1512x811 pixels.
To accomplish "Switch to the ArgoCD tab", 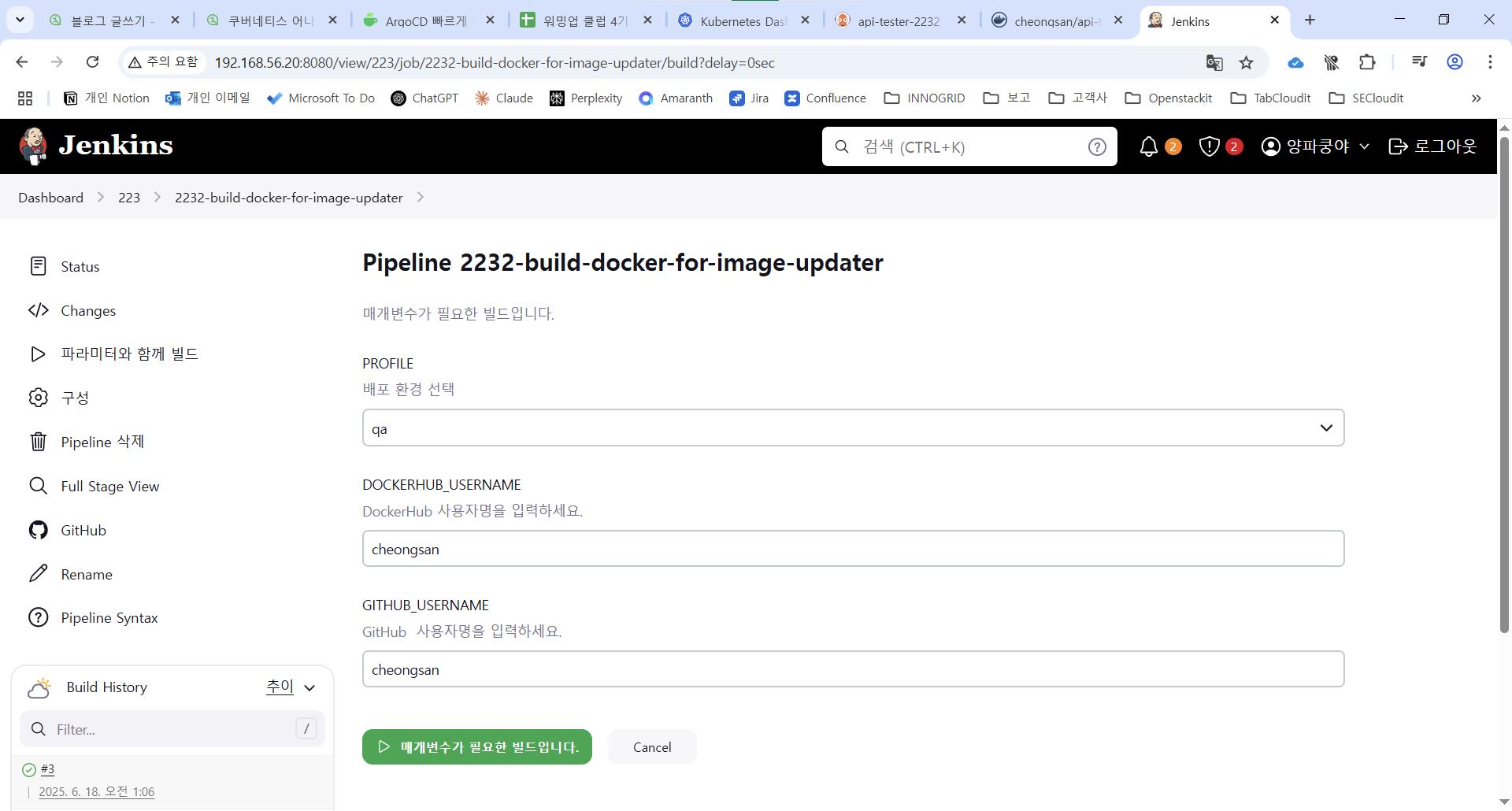I will pyautogui.click(x=429, y=20).
